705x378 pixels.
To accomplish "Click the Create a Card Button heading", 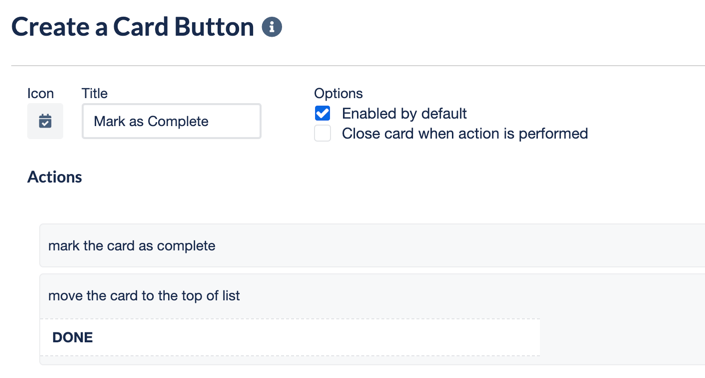I will coord(133,27).
